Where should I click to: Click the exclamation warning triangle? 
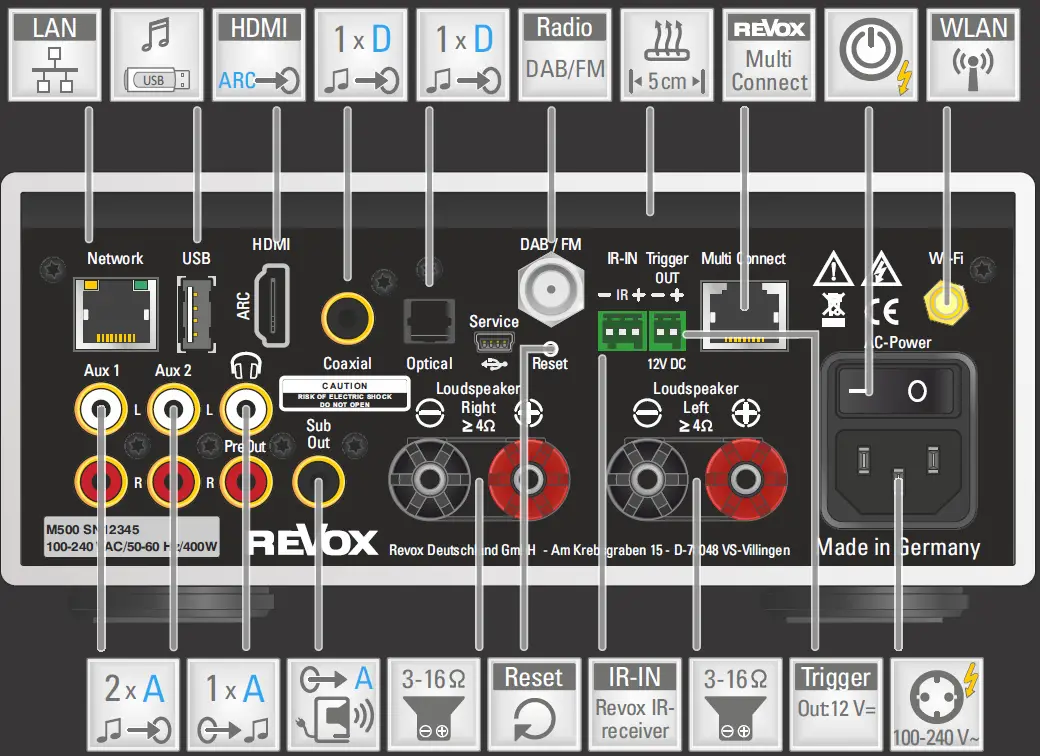tap(833, 269)
